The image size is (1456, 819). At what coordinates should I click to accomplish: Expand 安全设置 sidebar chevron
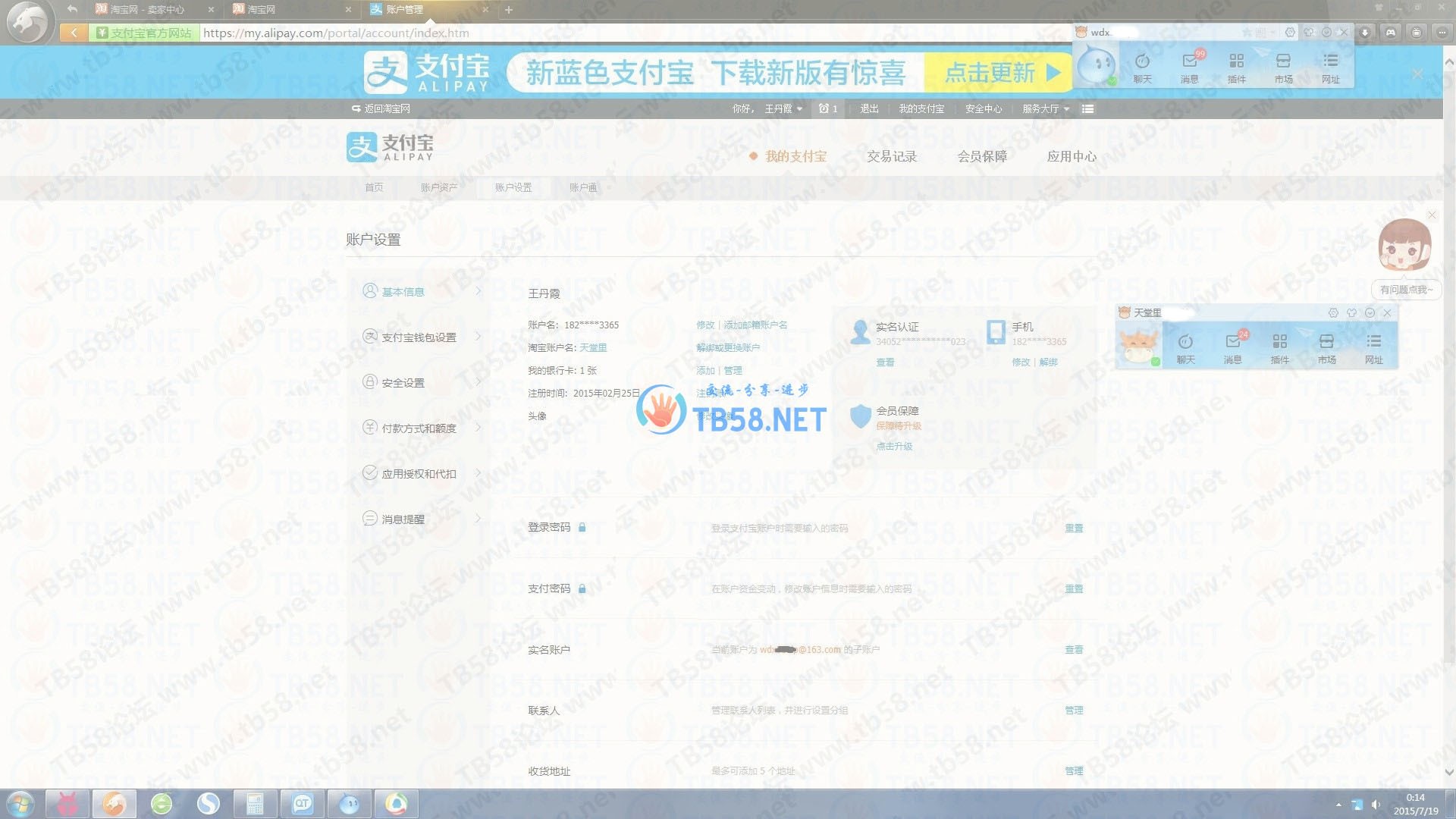(x=478, y=382)
